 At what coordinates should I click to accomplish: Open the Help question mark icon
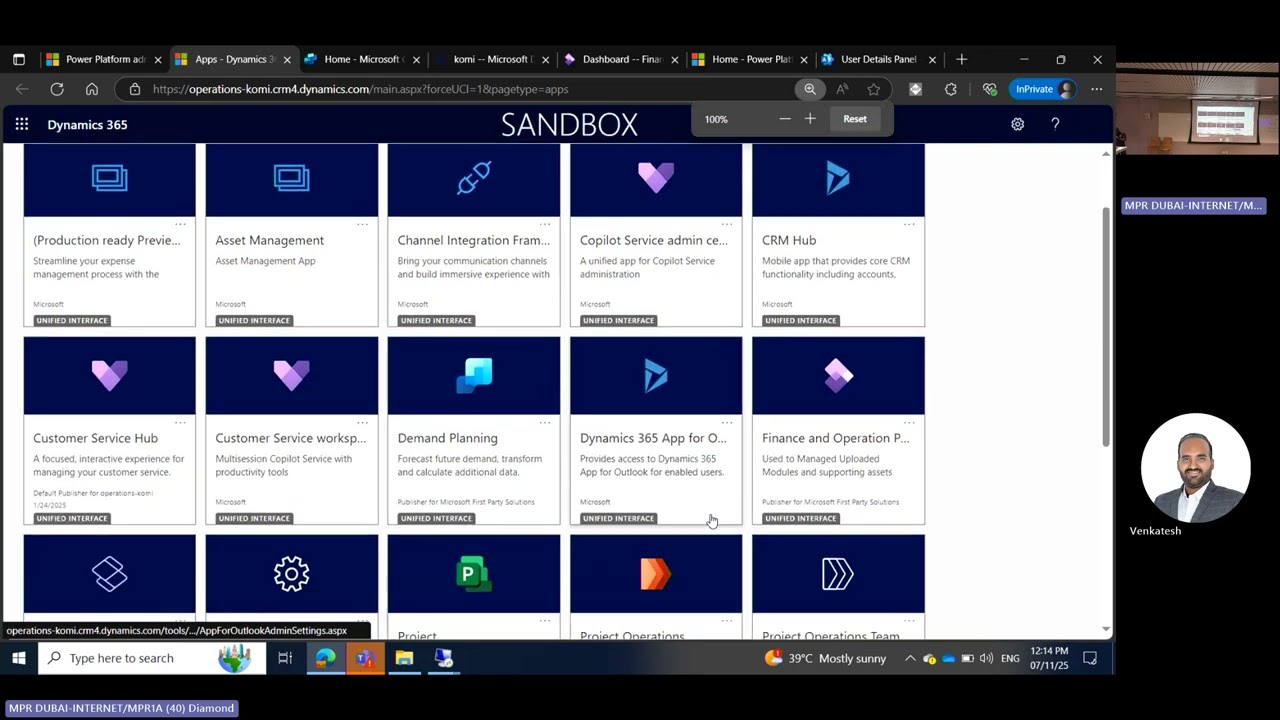pos(1055,124)
